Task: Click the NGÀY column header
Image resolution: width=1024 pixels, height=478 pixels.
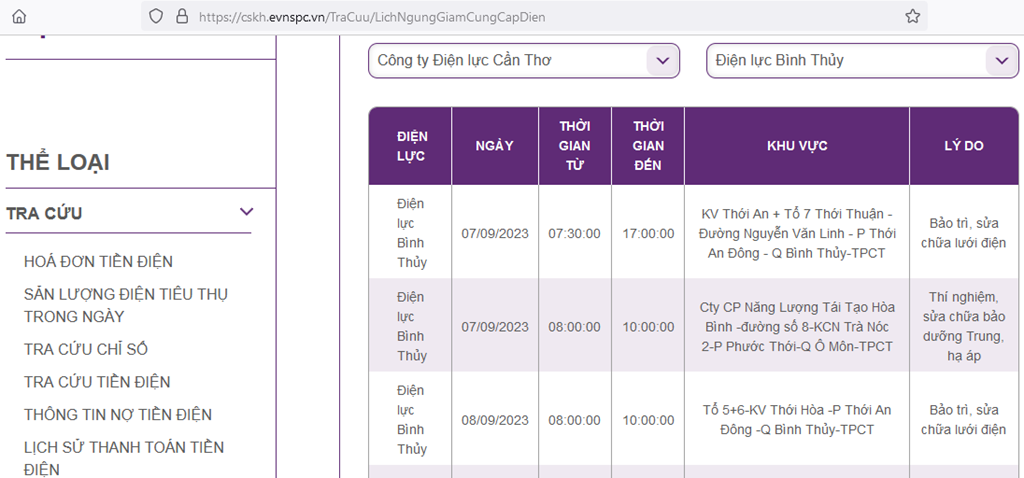Action: (x=494, y=146)
